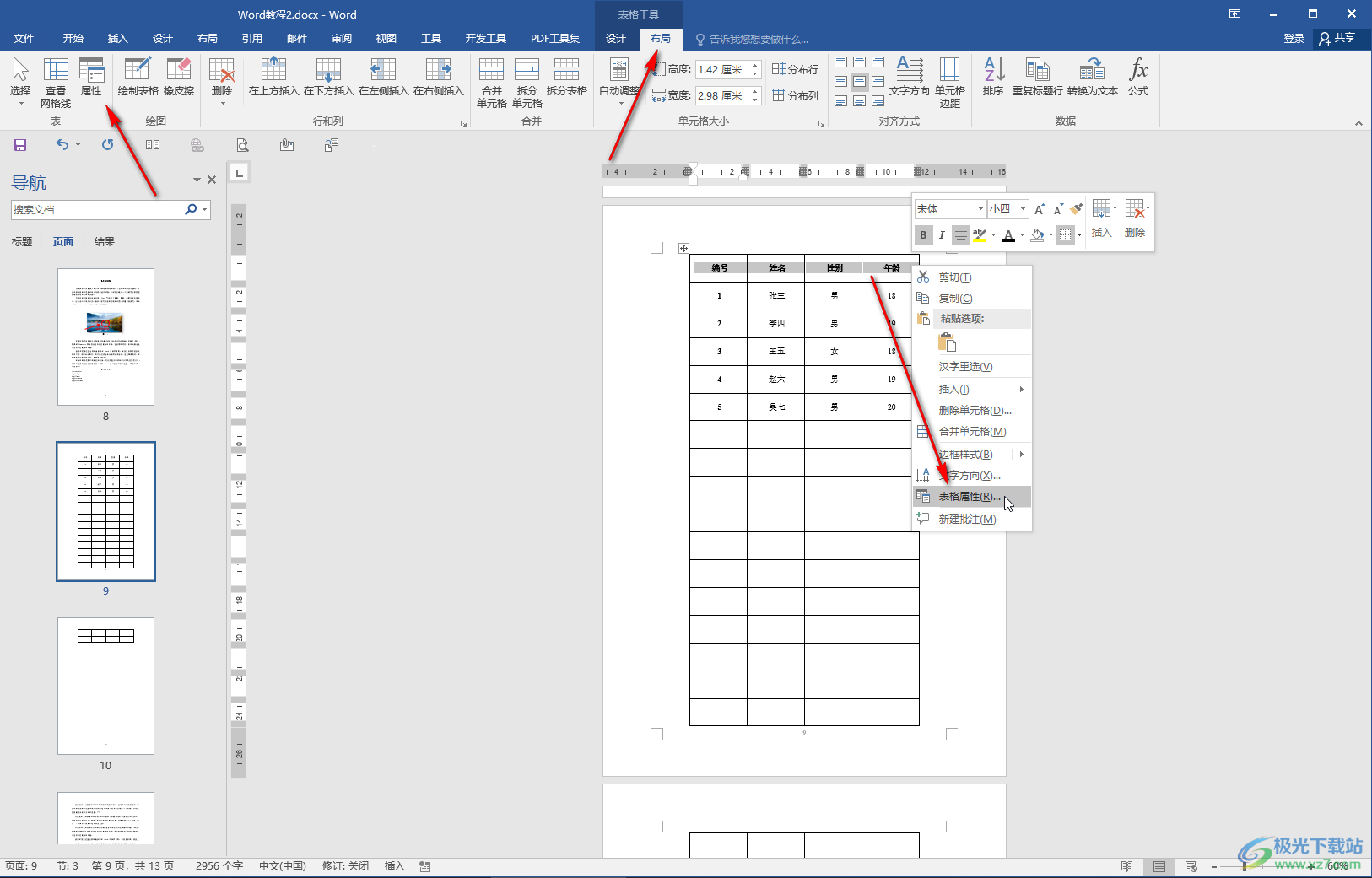Open Cell Margins (单元格边距)
1372x878 pixels.
(950, 82)
